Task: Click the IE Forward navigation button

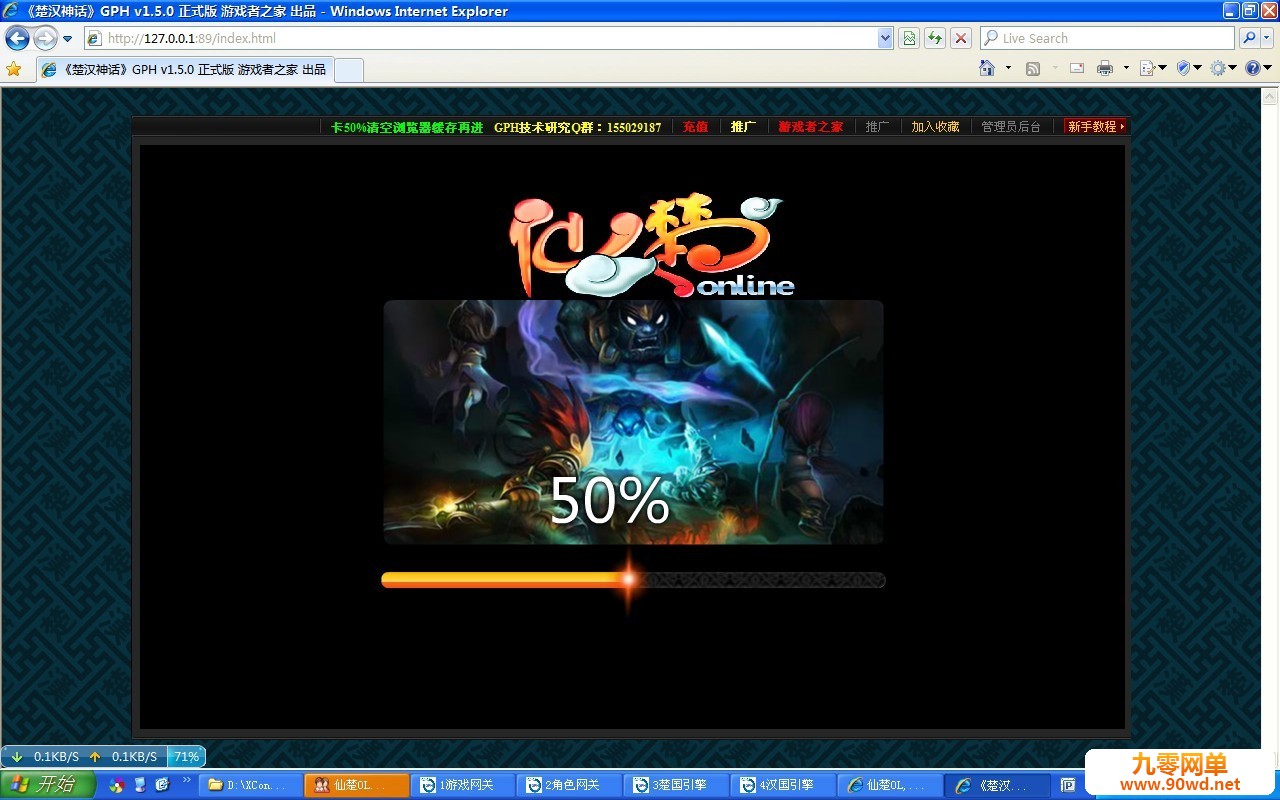Action: [x=46, y=38]
